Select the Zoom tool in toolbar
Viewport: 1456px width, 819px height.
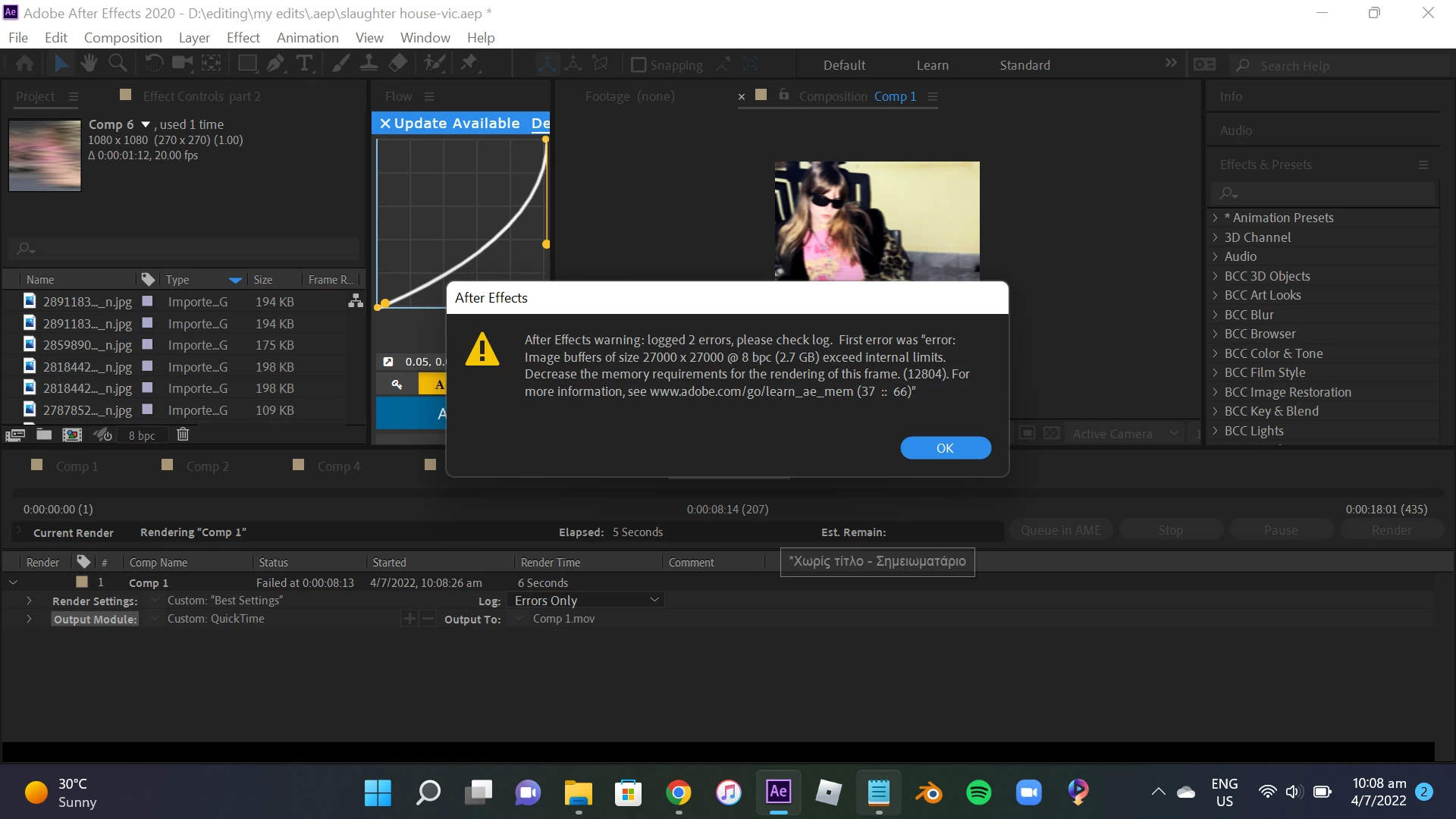118,64
